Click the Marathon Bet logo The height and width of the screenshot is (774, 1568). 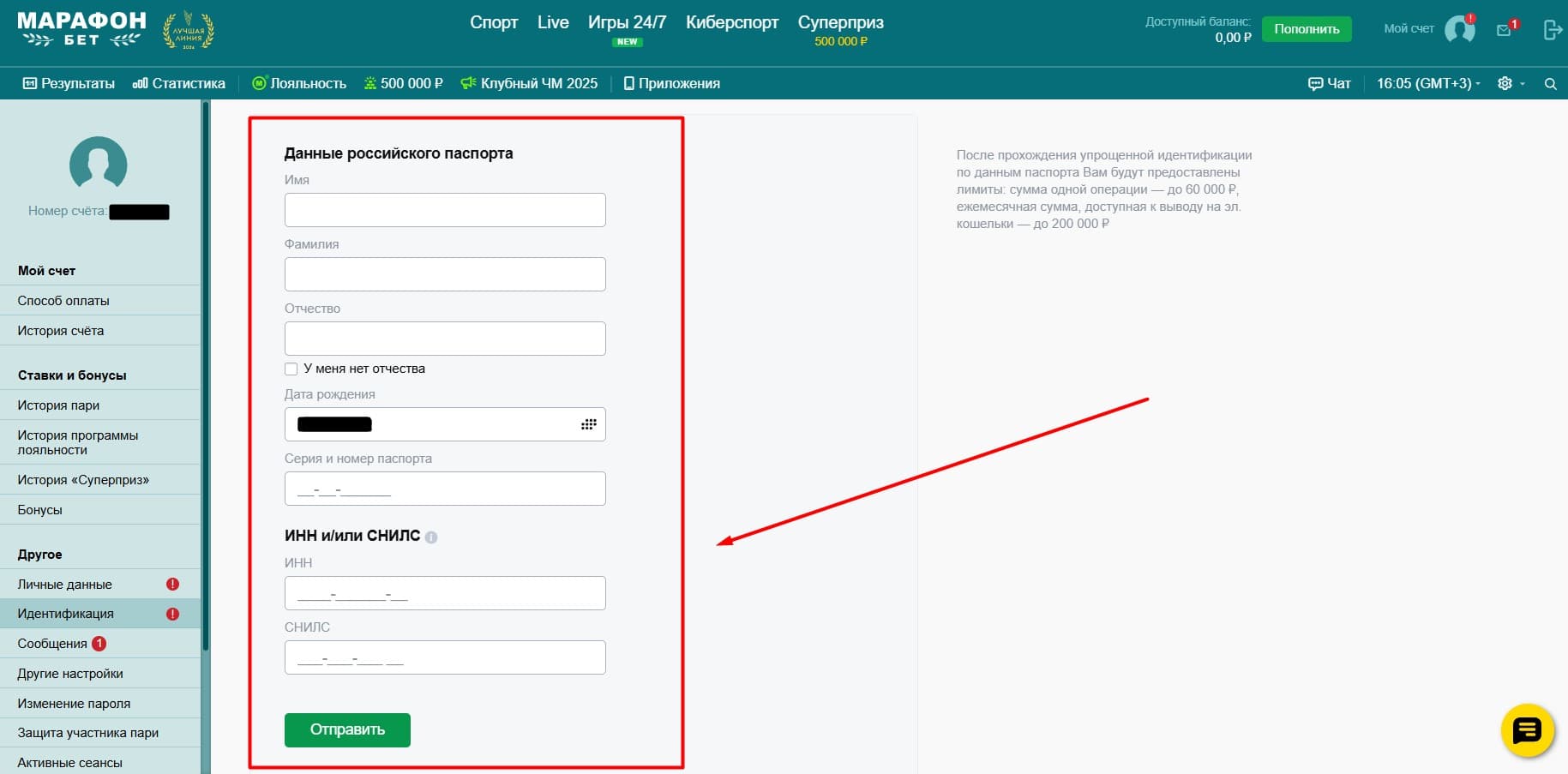coord(81,29)
